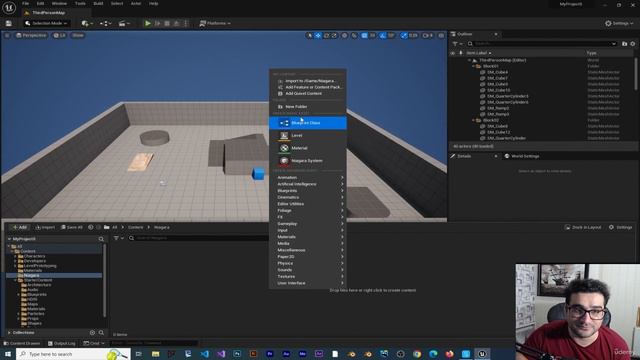Click the Content Browser asset search field
This screenshot has width=640, height=360.
(198, 238)
